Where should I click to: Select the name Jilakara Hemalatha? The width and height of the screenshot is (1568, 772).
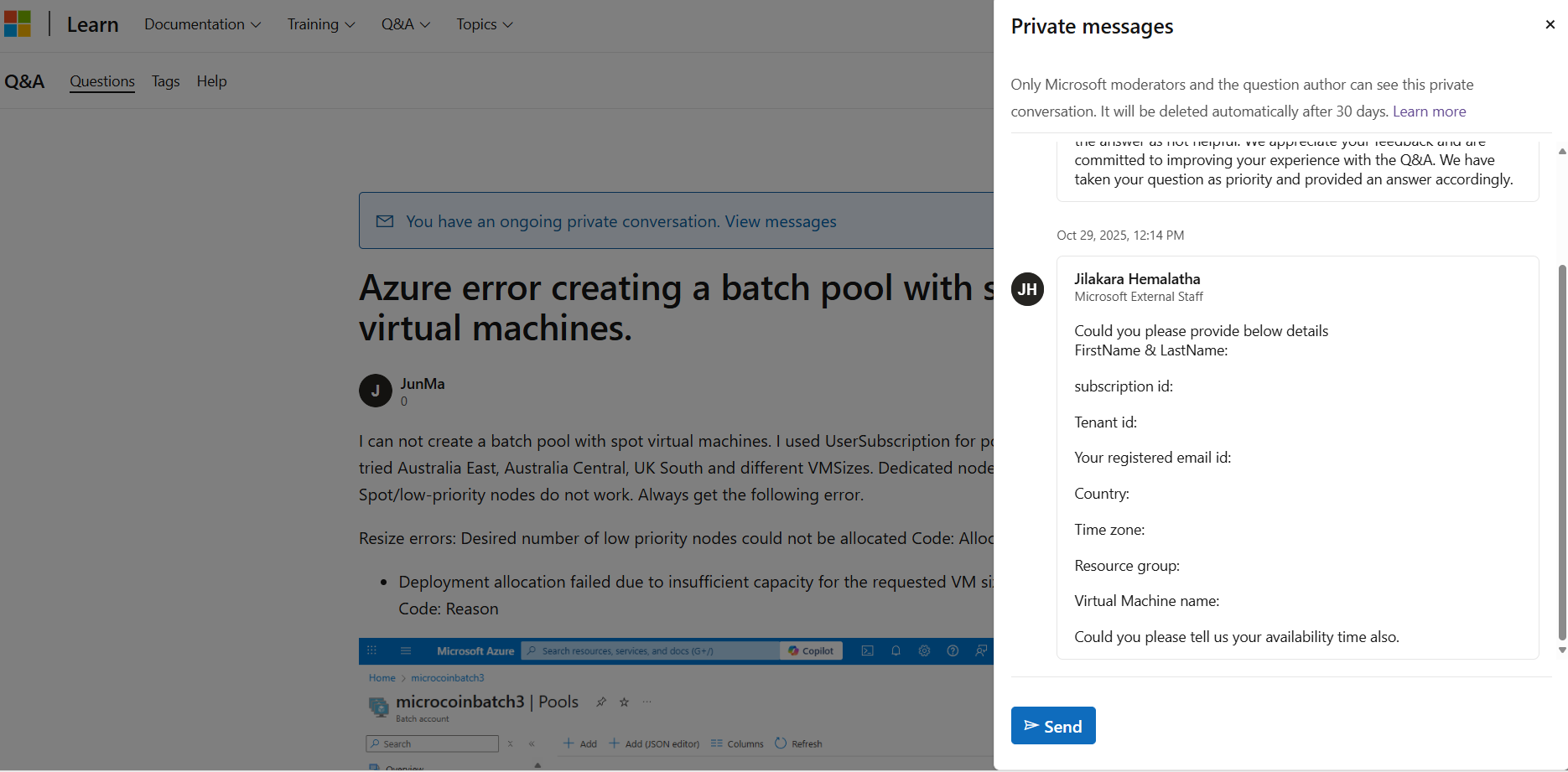pos(1137,279)
